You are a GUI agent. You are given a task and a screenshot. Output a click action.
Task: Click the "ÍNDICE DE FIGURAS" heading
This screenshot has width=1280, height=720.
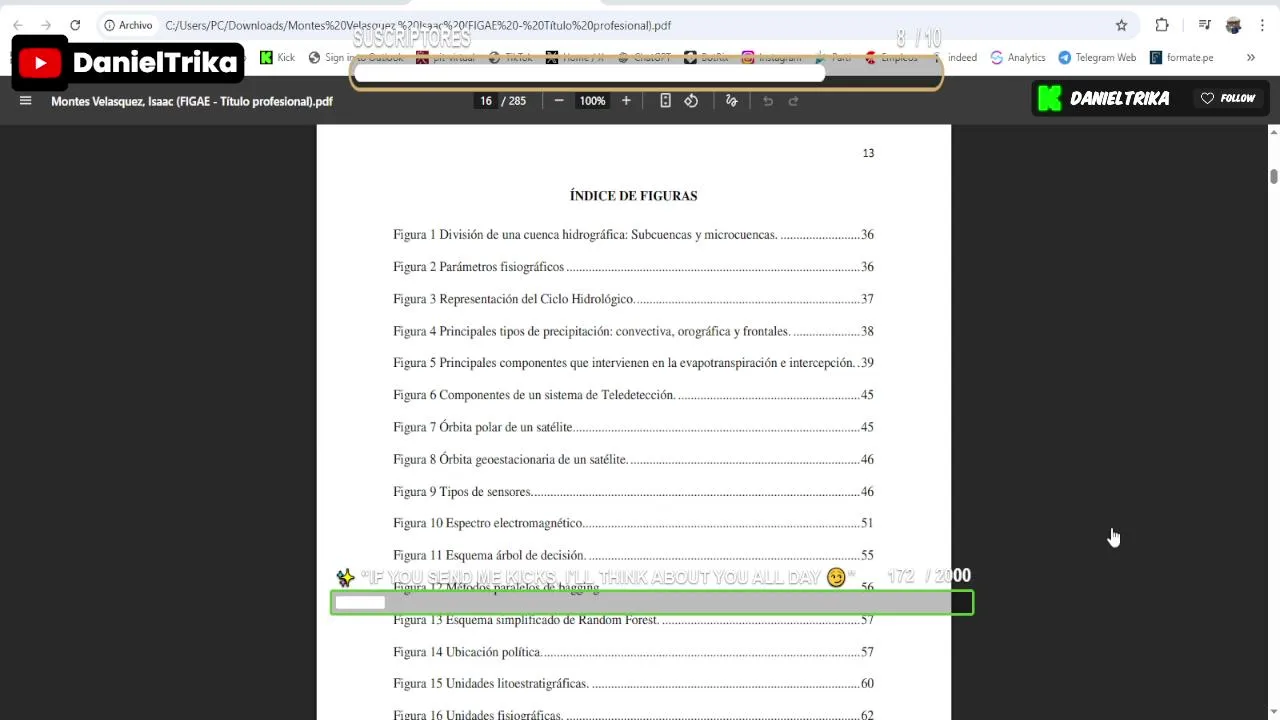click(x=633, y=196)
